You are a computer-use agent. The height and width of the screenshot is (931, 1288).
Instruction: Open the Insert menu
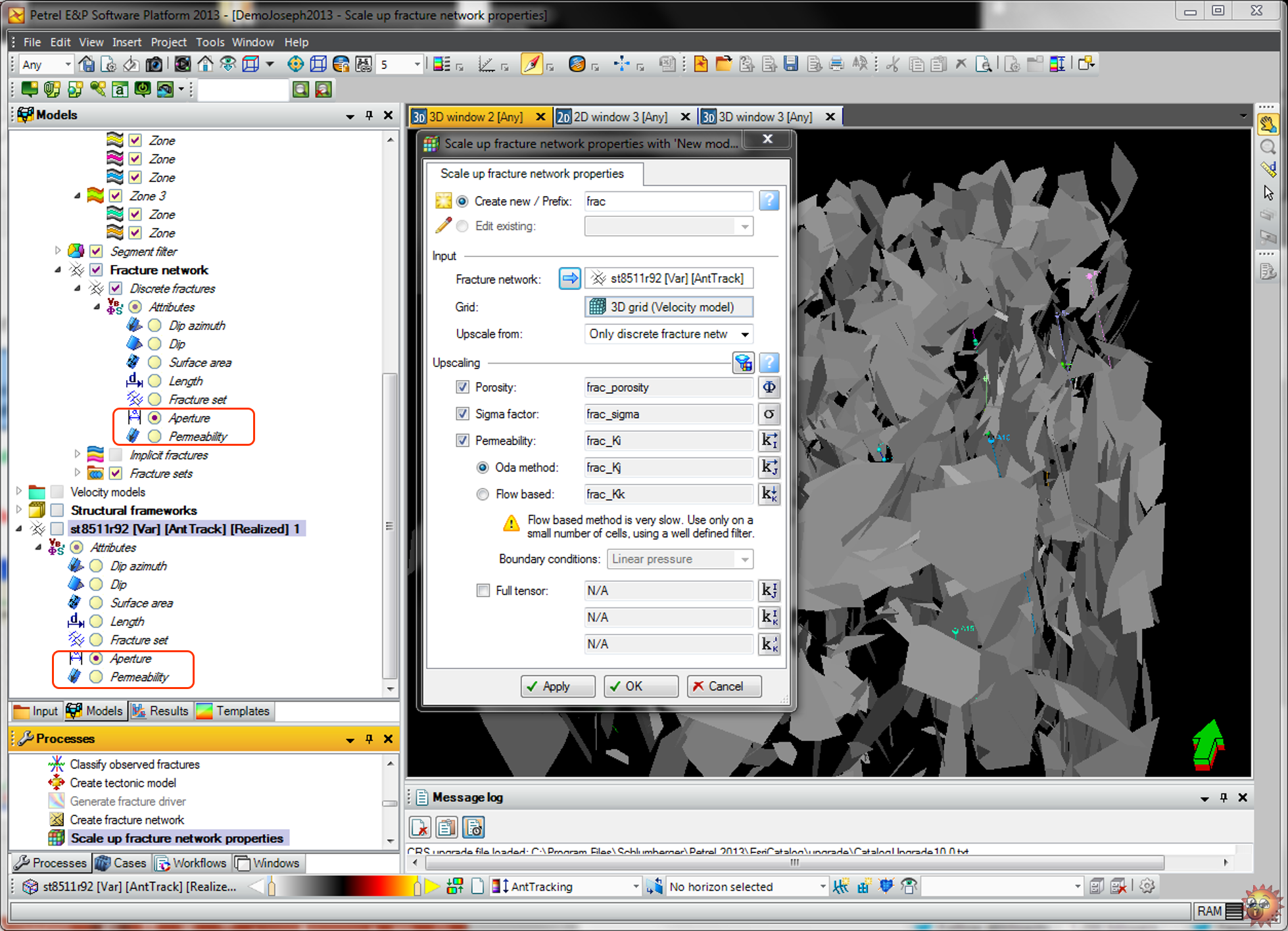point(126,42)
